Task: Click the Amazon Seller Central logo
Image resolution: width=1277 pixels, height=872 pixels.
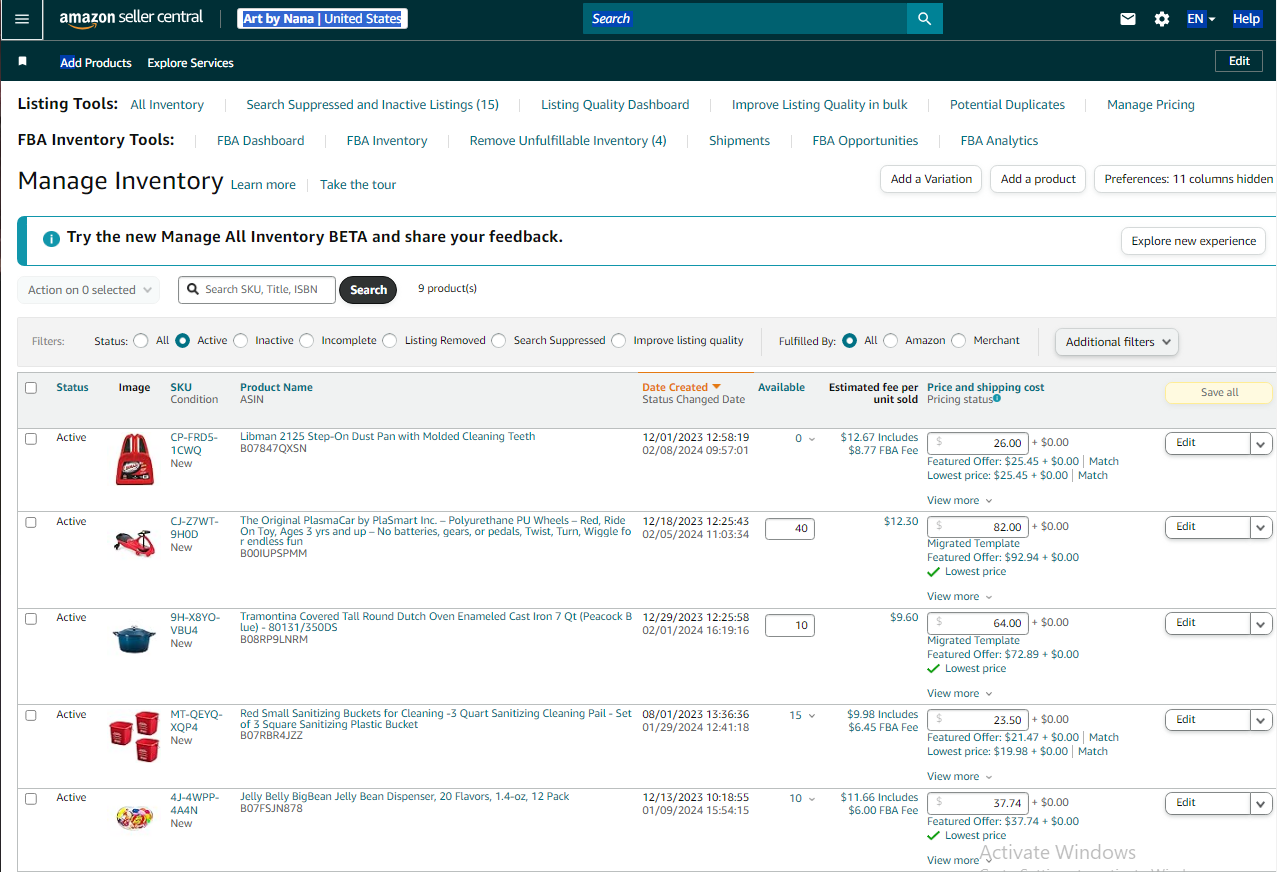Action: (x=131, y=18)
